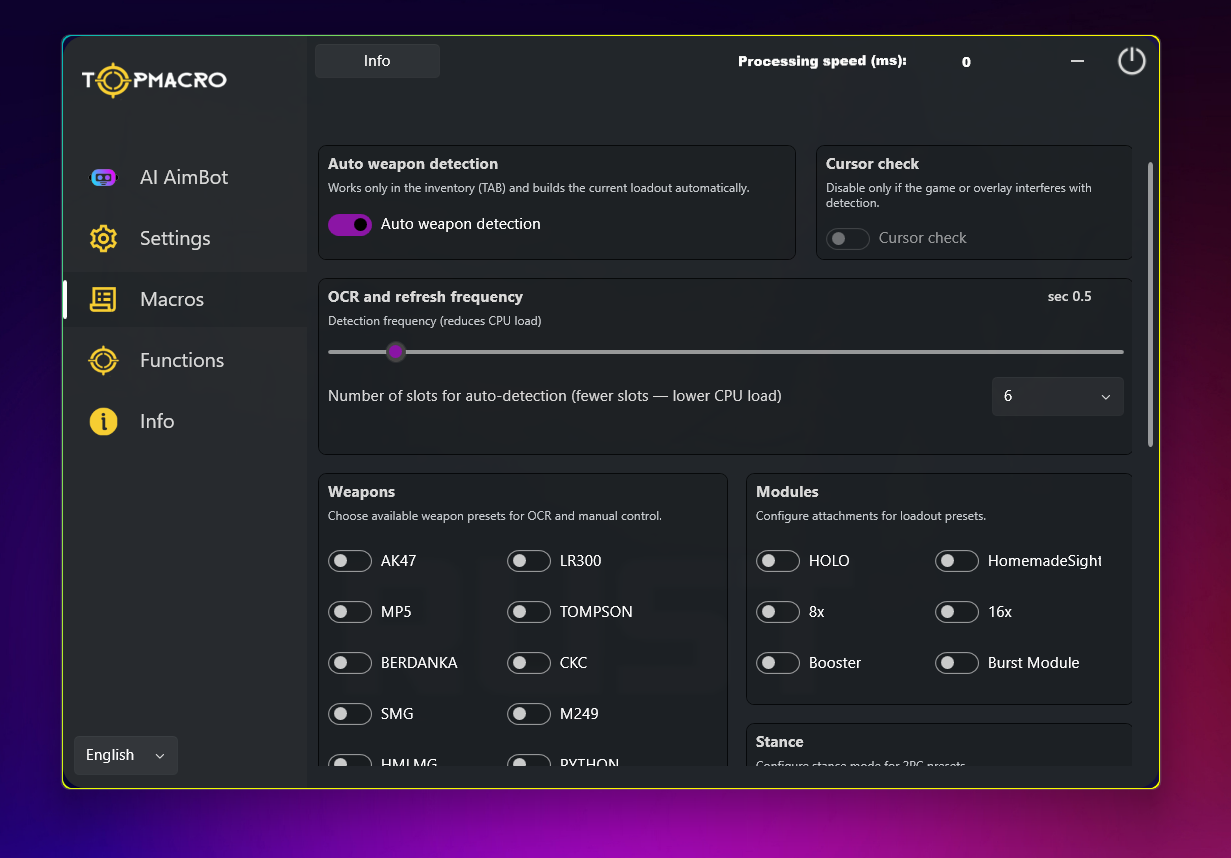Select the Macros menu item
This screenshot has height=858, width=1231.
[x=185, y=300]
